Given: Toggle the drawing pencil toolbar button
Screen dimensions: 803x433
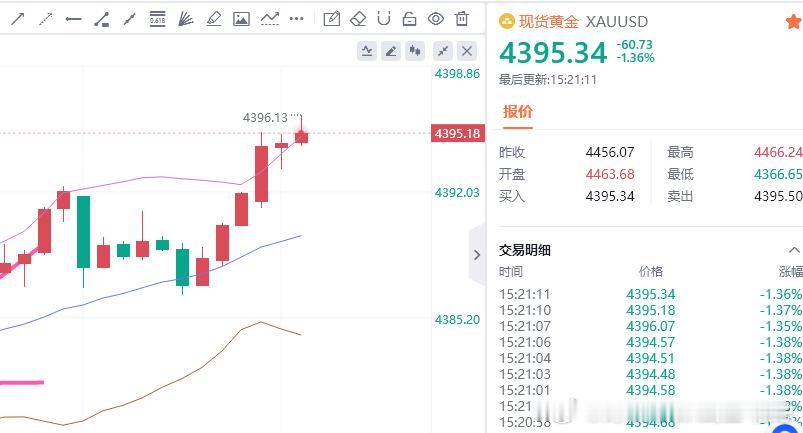Looking at the screenshot, I should coord(391,51).
